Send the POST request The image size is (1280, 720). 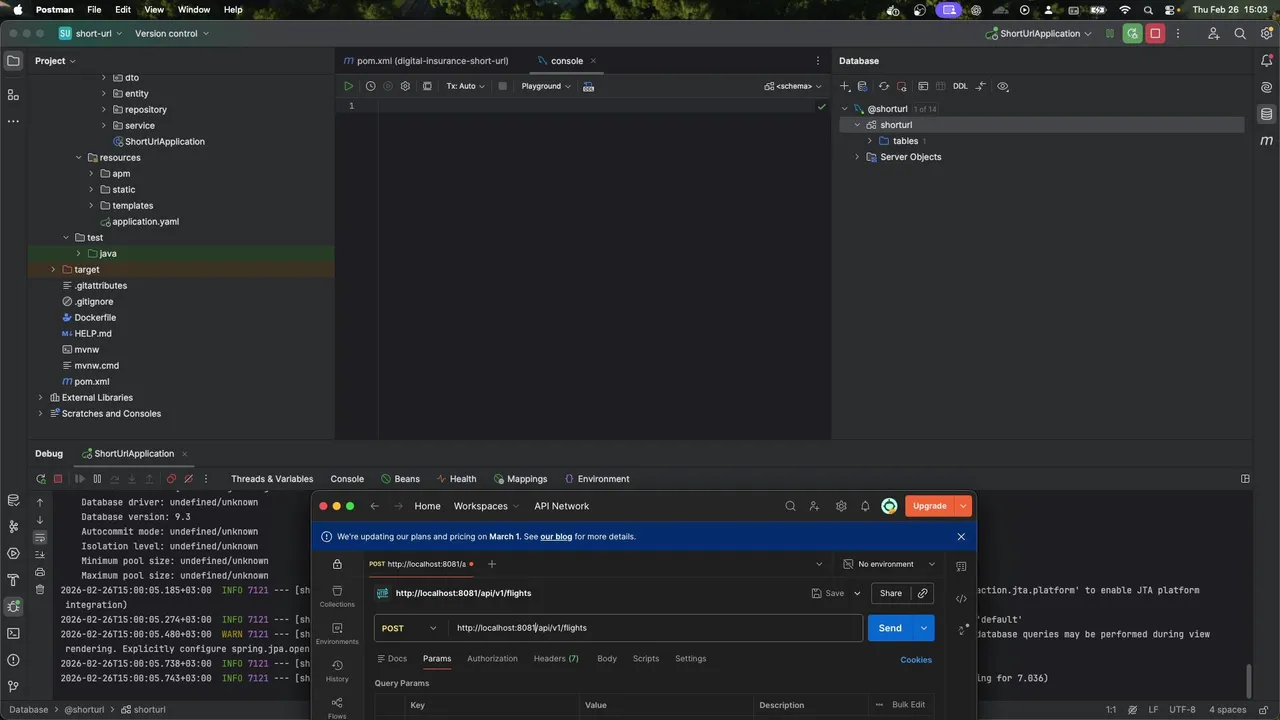click(x=890, y=628)
